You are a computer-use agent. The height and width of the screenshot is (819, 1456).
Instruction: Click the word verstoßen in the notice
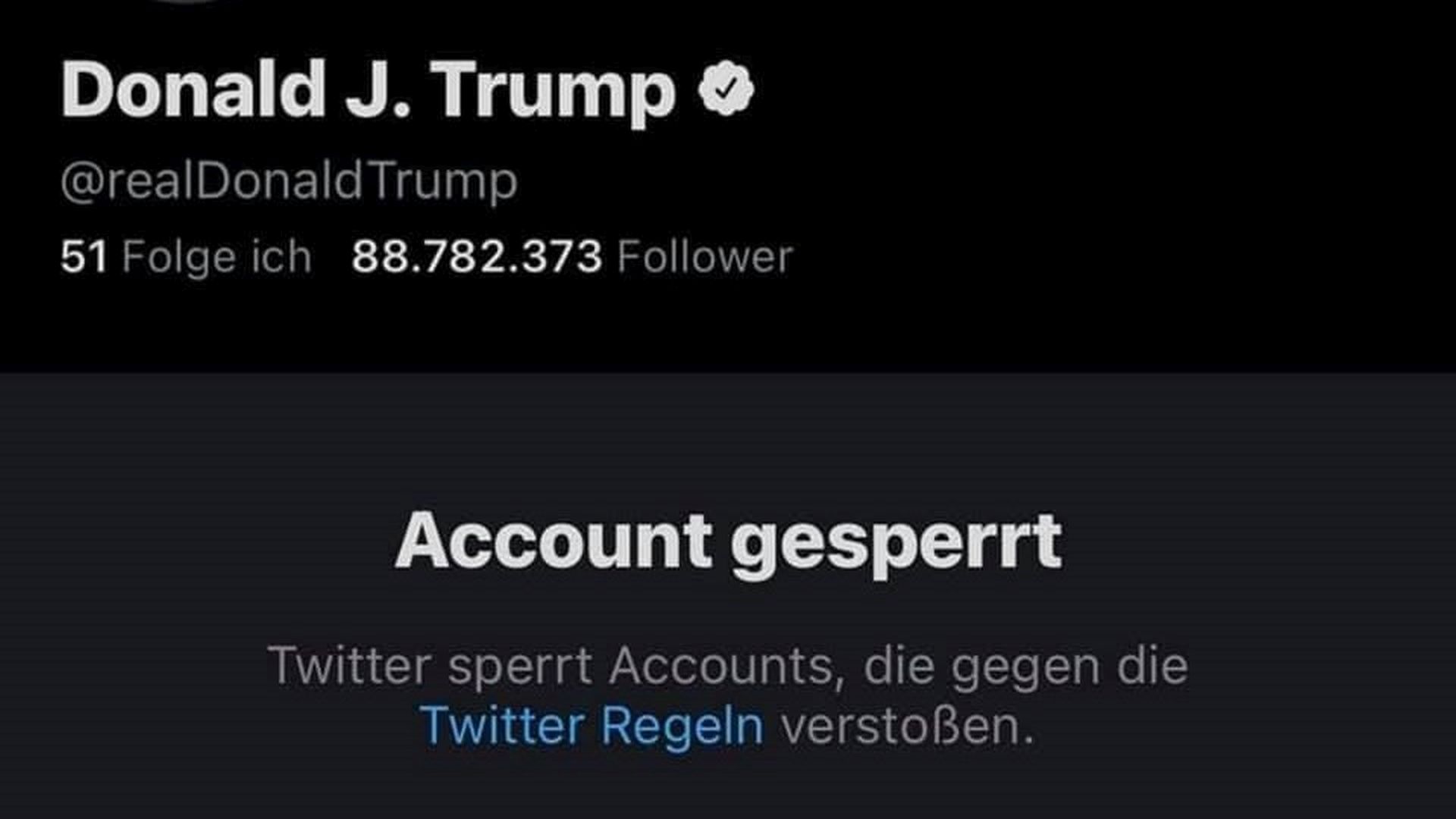[x=907, y=726]
